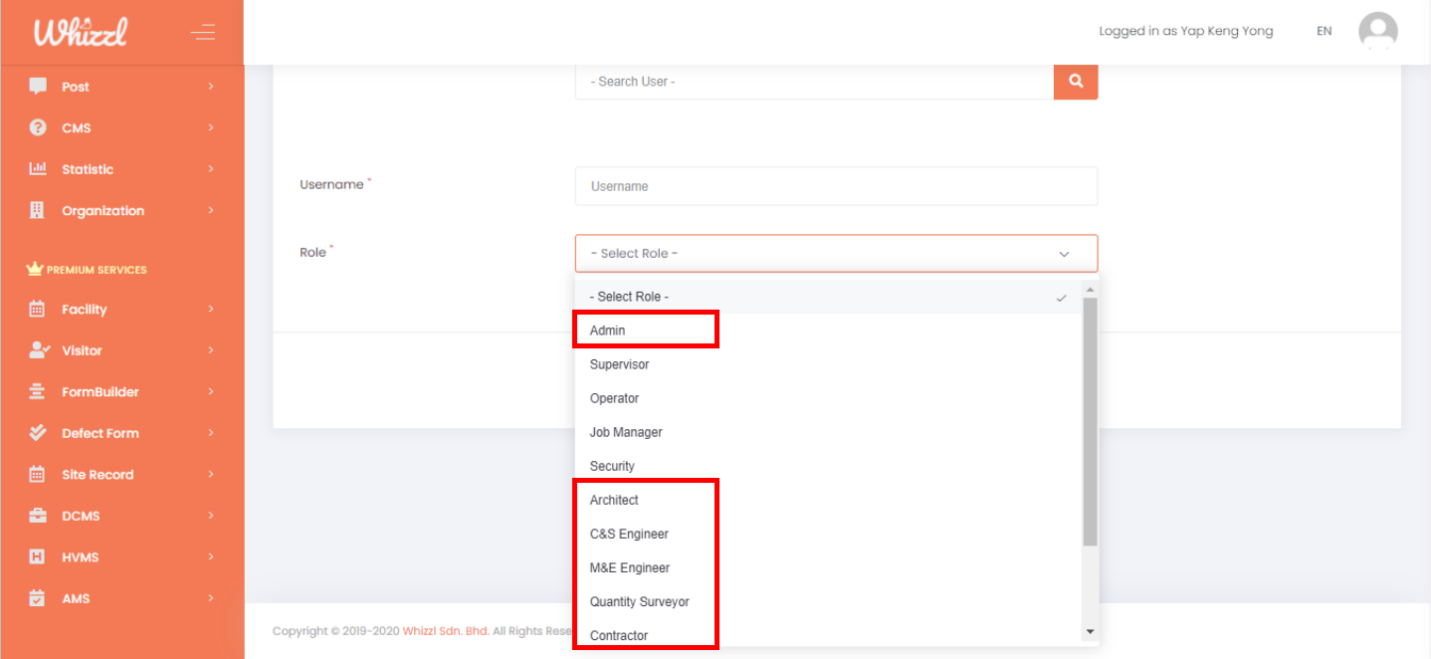Open the user profile avatar
This screenshot has height=659, width=1431.
(x=1377, y=32)
